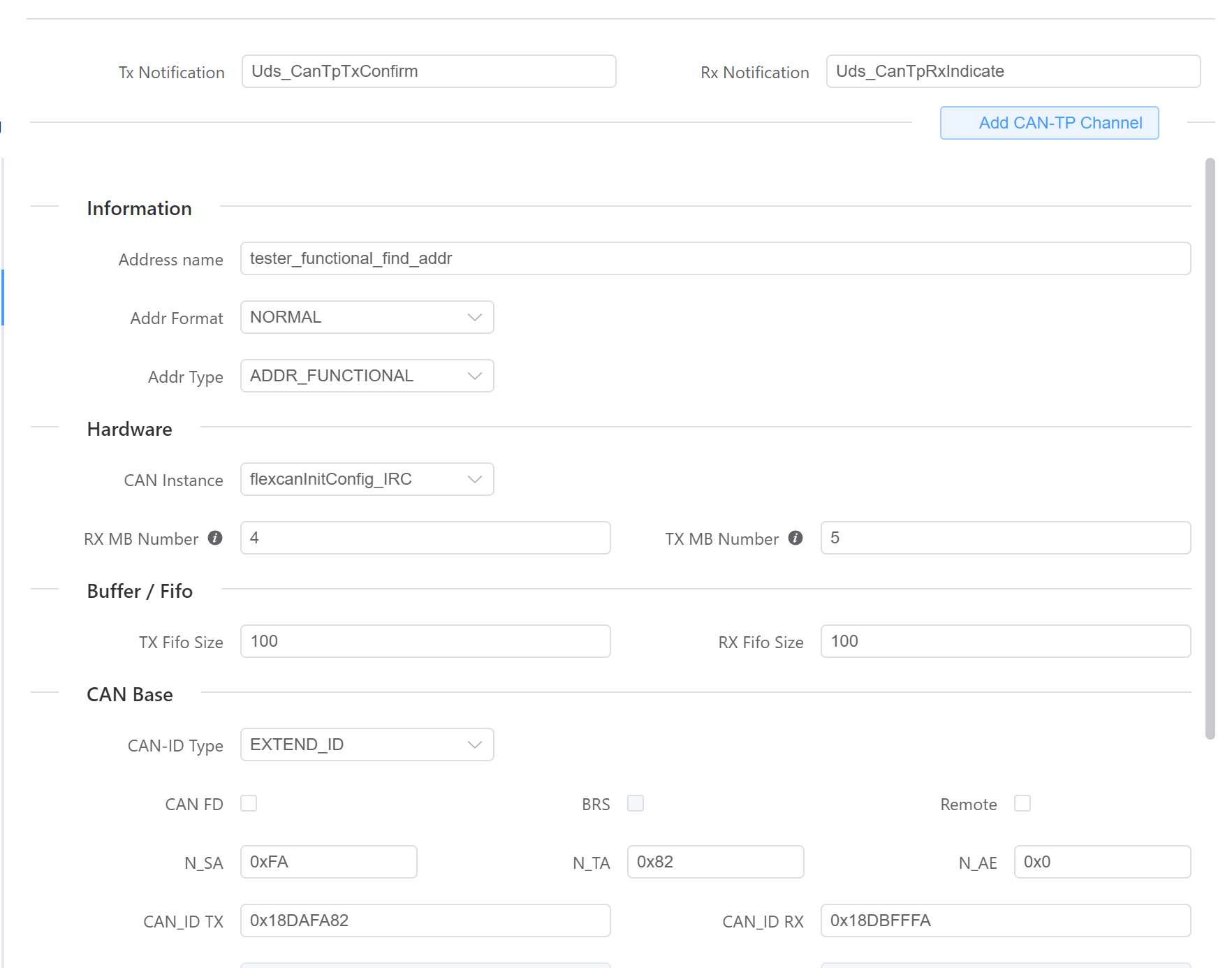Open the CAN-ID Type dropdown
The height and width of the screenshot is (968, 1232).
pos(367,745)
